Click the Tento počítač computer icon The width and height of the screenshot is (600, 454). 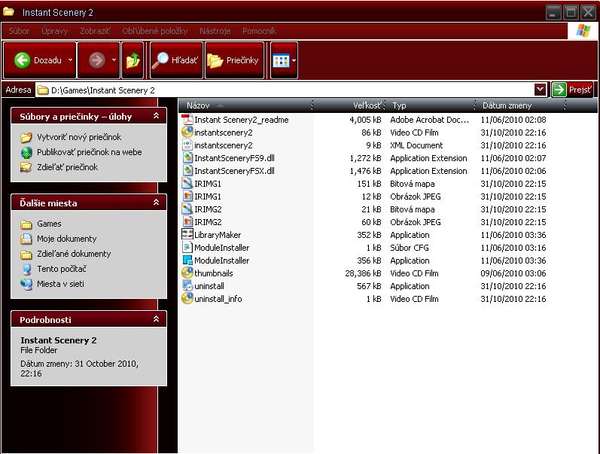coord(26,269)
